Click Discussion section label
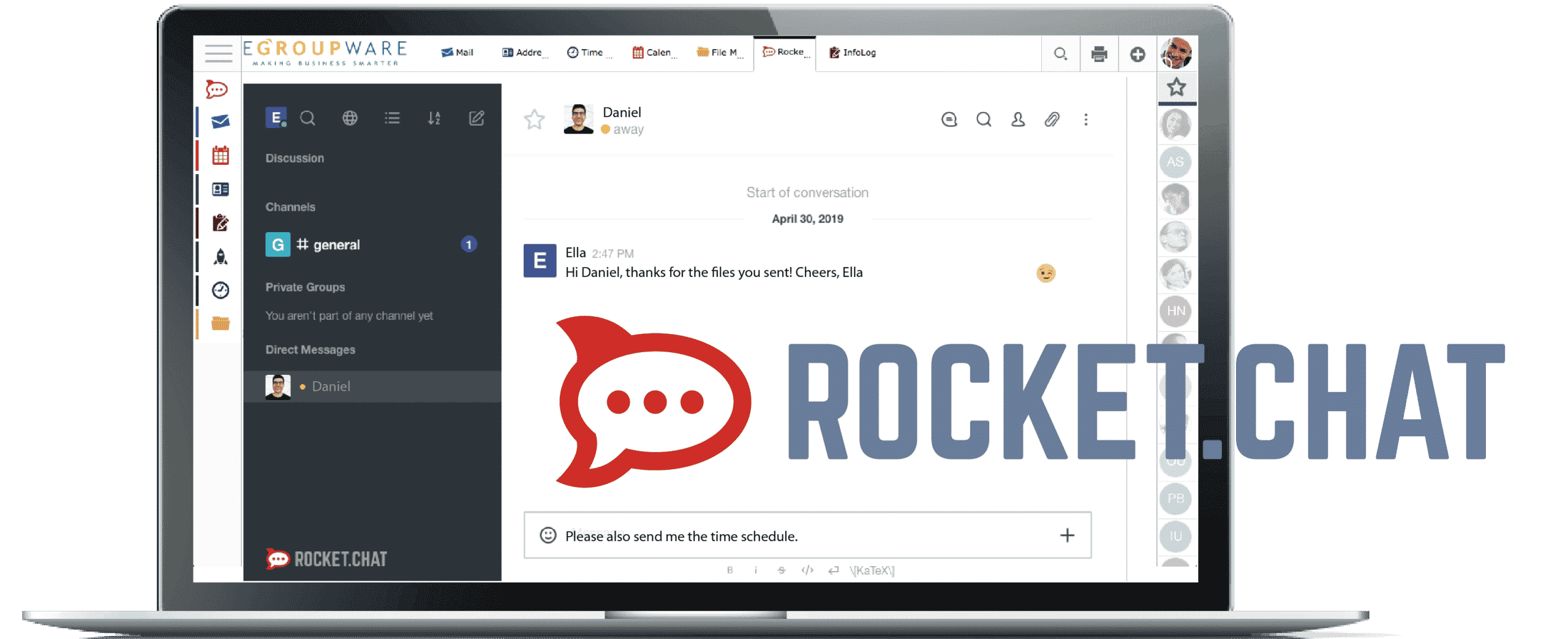1568x639 pixels. [x=295, y=158]
